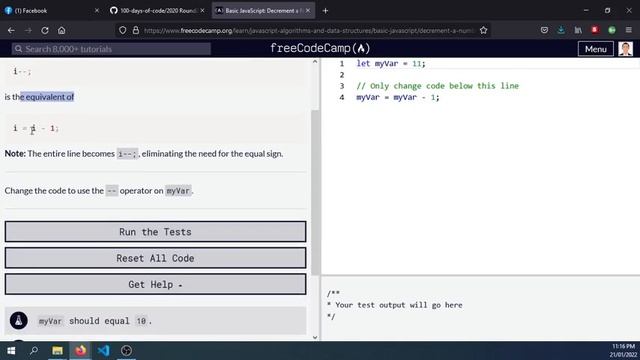
Task: Click the scroll down arrow of instructions panel
Action: (315, 337)
